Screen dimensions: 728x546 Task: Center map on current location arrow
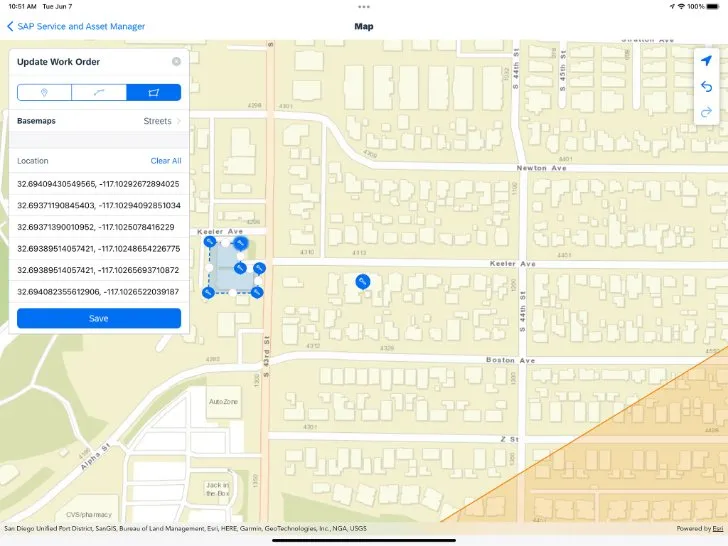point(708,62)
